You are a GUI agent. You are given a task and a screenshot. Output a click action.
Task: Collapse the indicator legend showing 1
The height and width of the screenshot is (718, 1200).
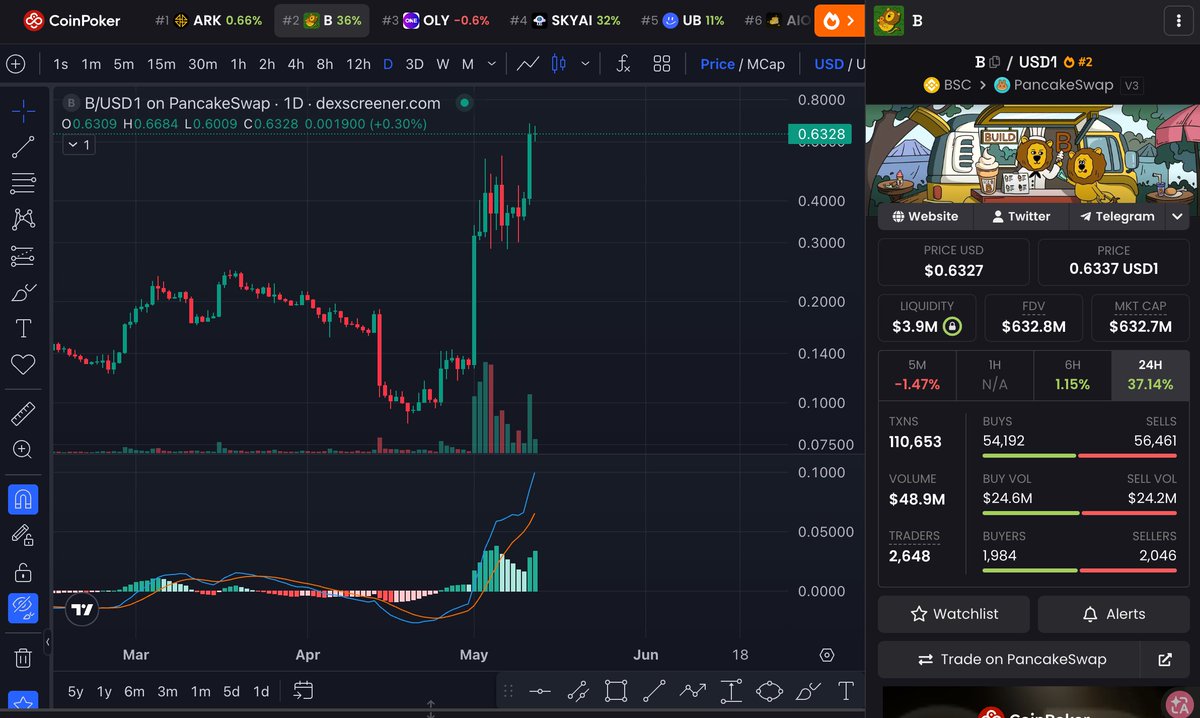78,145
